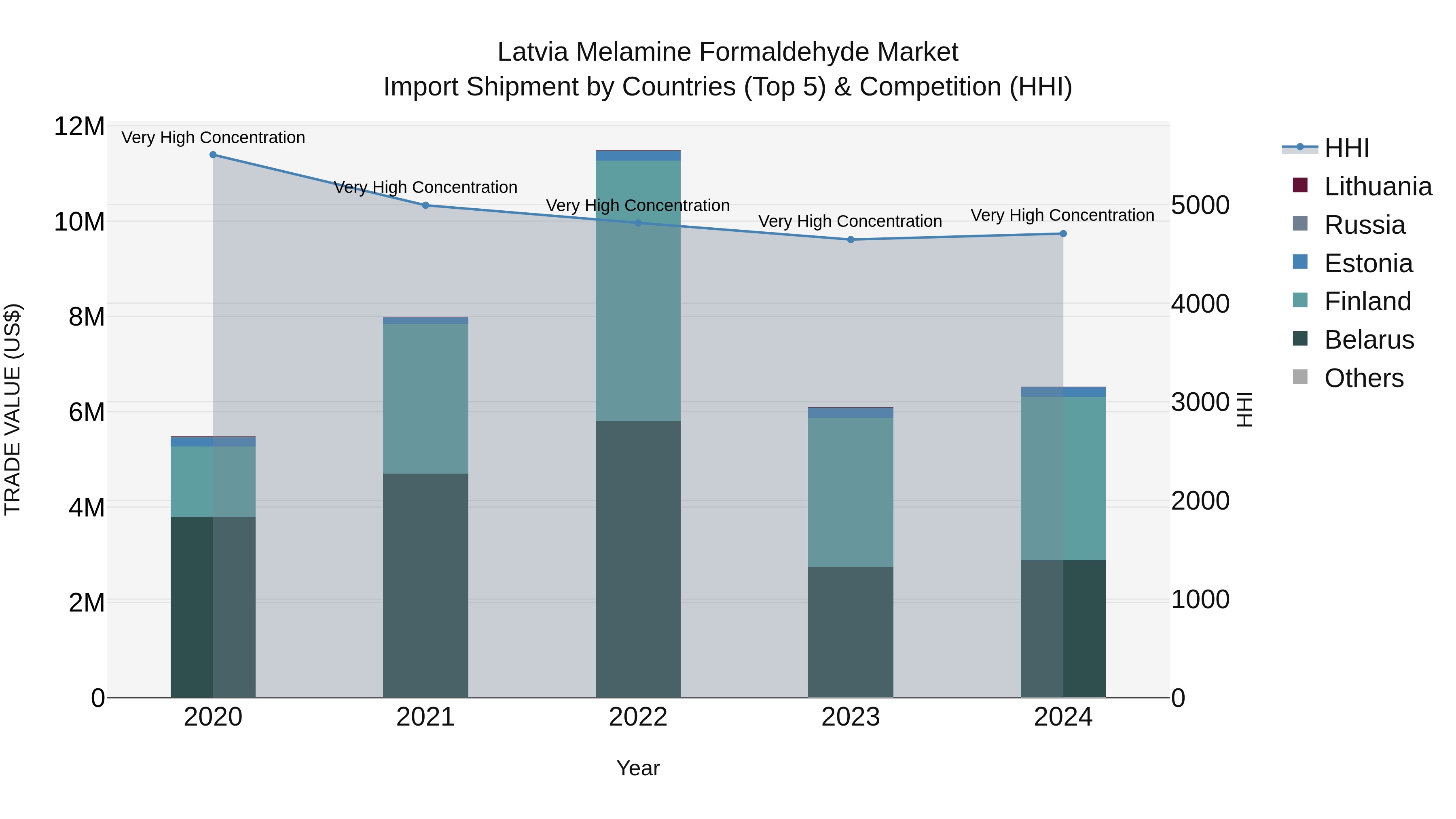This screenshot has height=819, width=1456.
Task: Click the Finland teal color swatch
Action: click(x=1300, y=300)
